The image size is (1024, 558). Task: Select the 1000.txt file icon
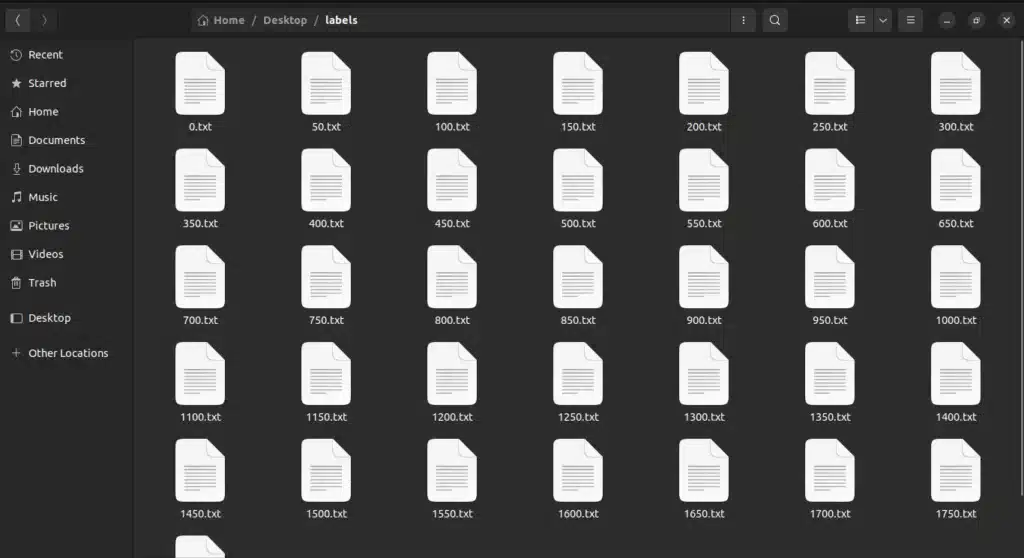click(x=956, y=277)
